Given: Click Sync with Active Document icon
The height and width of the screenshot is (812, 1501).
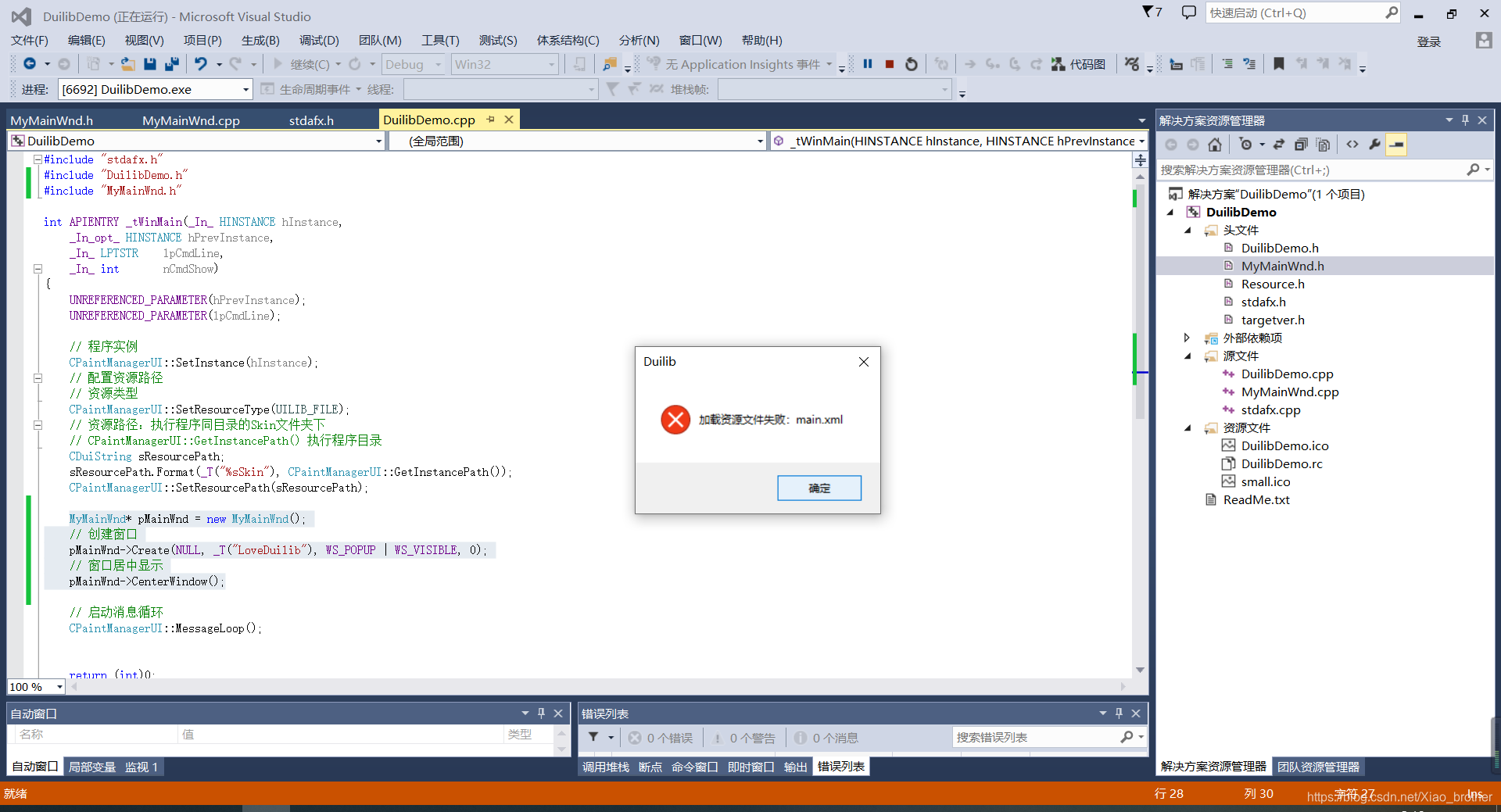Looking at the screenshot, I should tap(1279, 145).
